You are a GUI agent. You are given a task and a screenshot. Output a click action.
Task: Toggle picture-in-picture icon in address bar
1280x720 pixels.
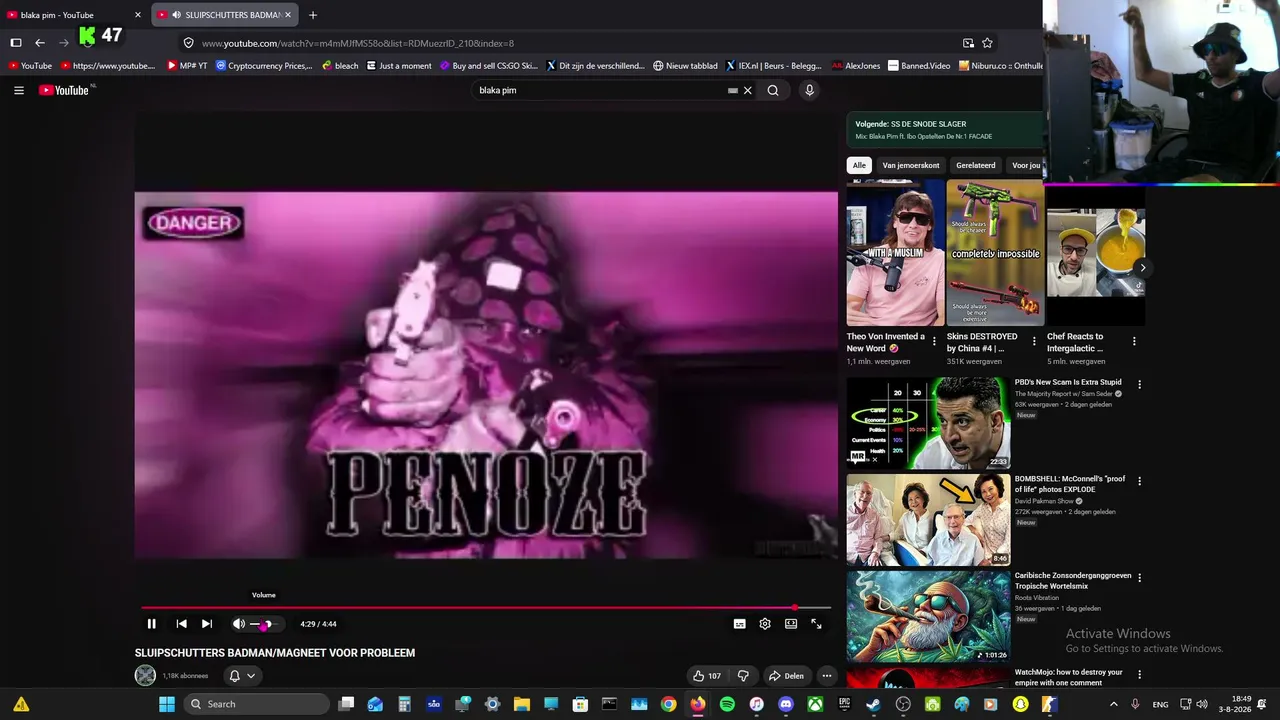968,43
